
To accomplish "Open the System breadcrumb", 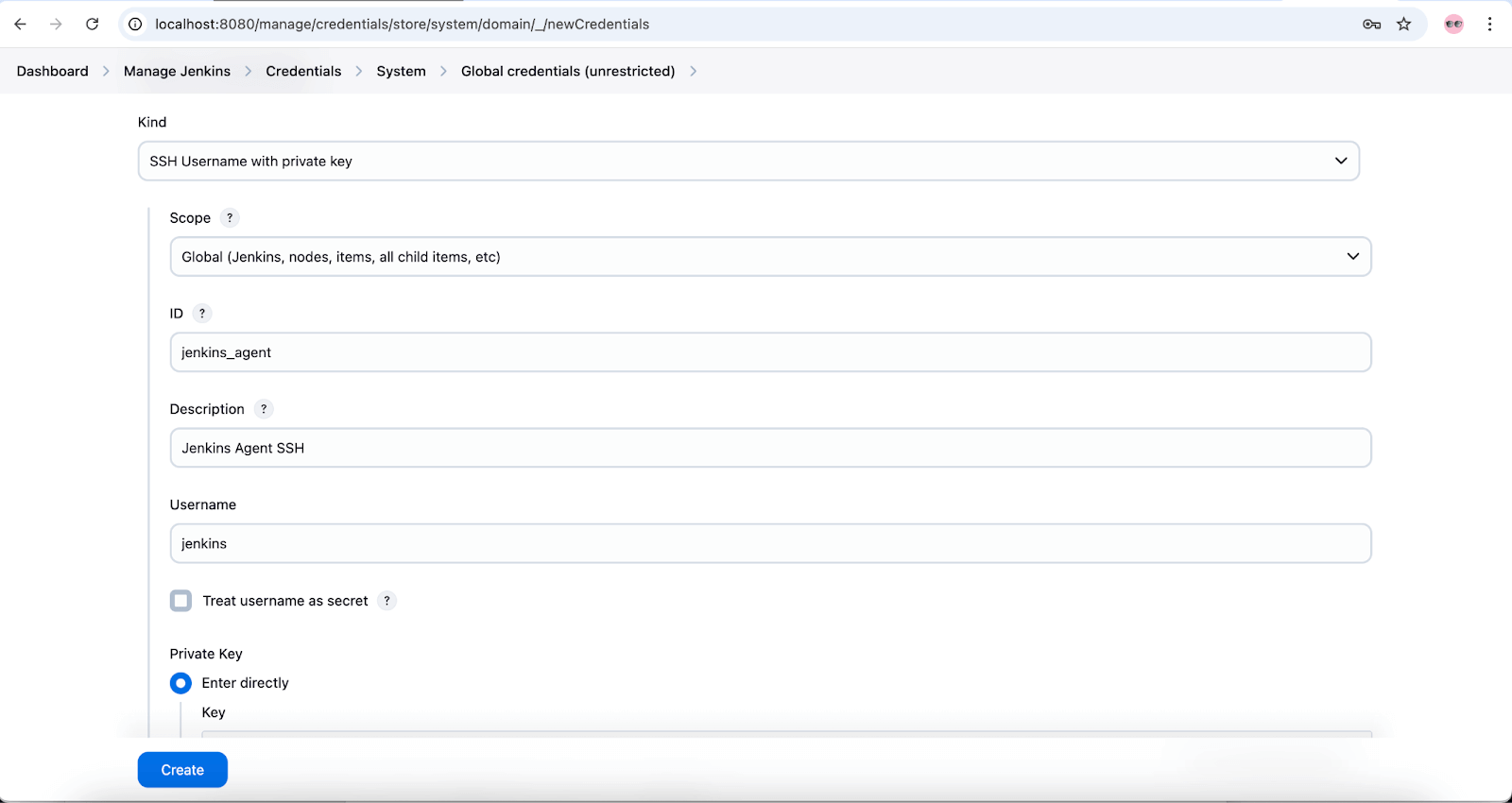I will (x=401, y=71).
